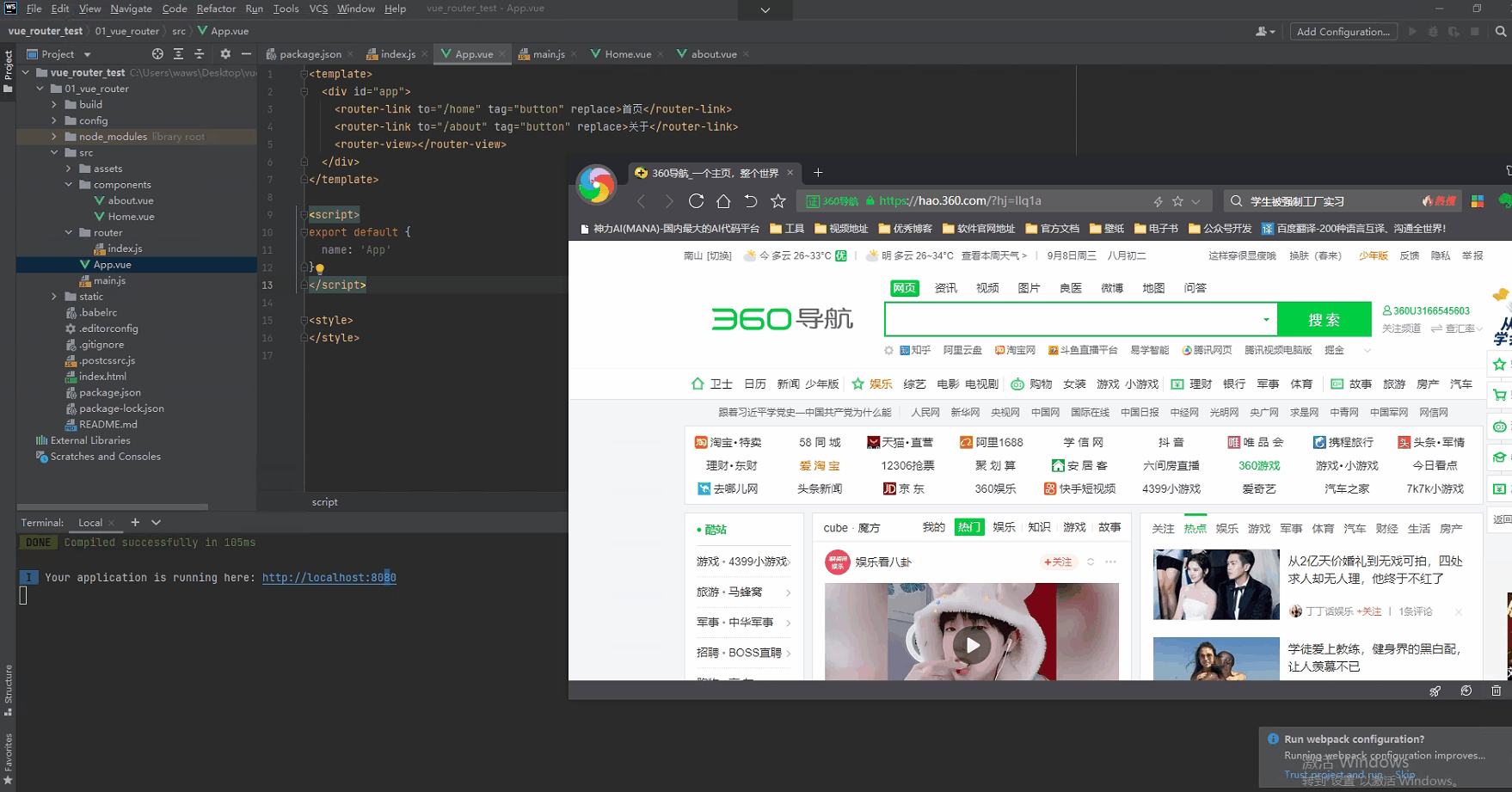Click the colorful grid icon in browser toolbar
Image resolution: width=1512 pixels, height=792 pixels.
click(1478, 201)
